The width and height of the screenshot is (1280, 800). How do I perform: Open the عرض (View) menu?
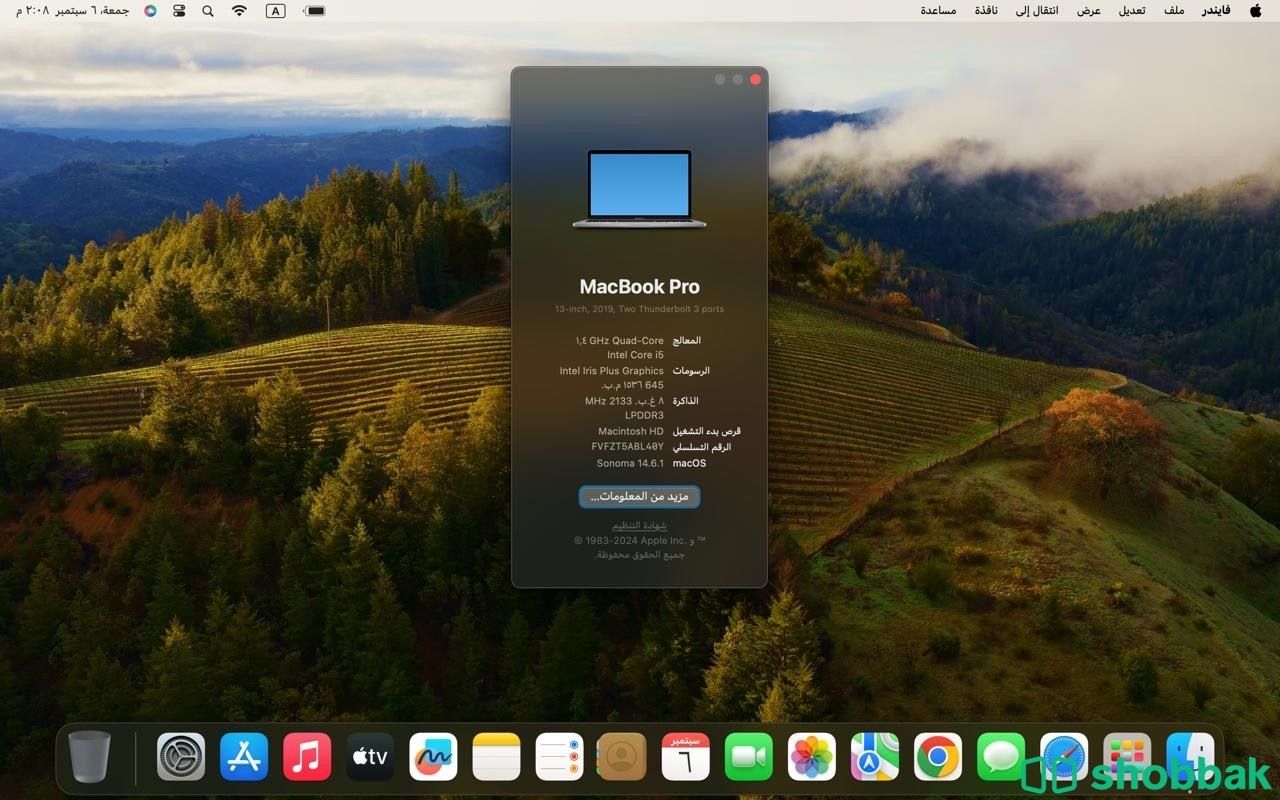pos(1089,10)
